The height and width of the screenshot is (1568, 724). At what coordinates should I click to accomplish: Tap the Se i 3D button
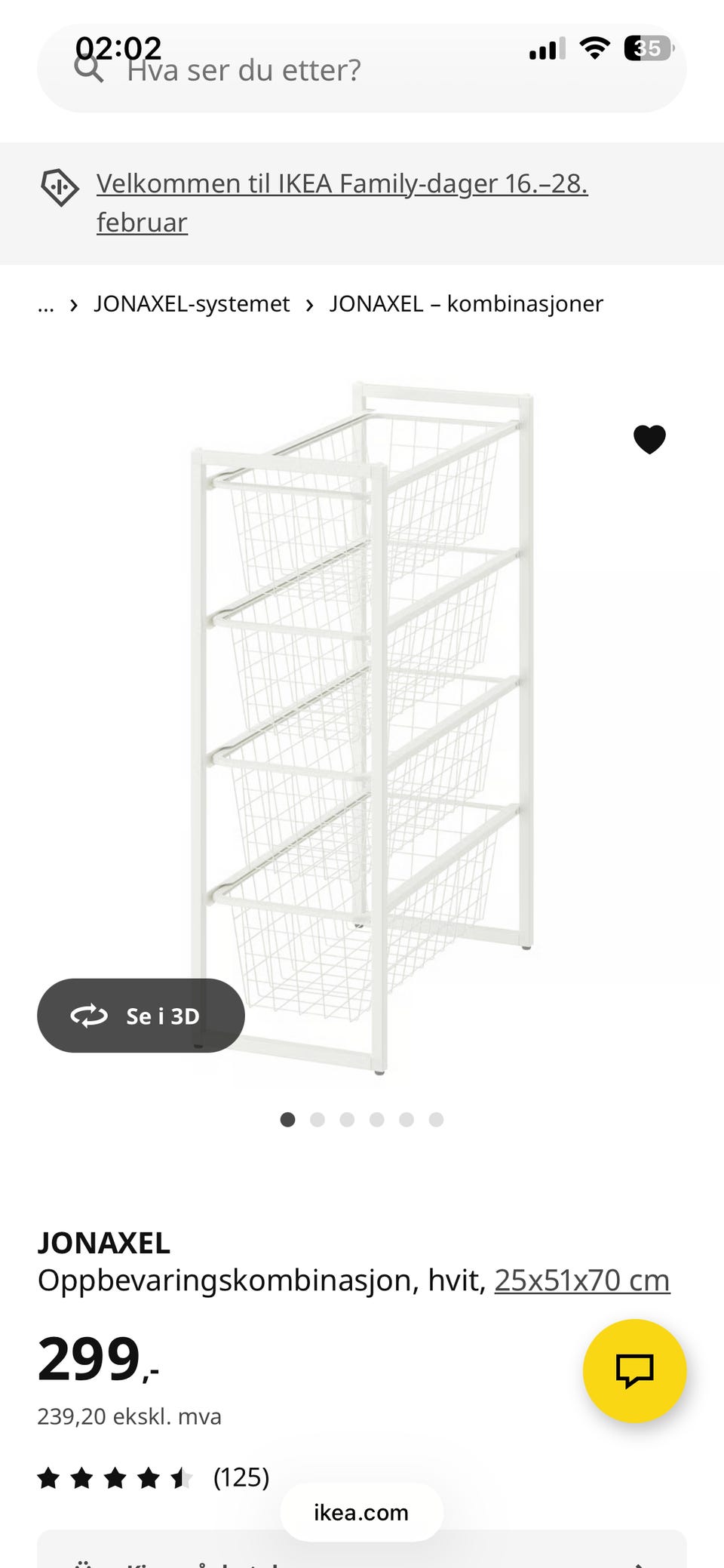(x=141, y=1016)
